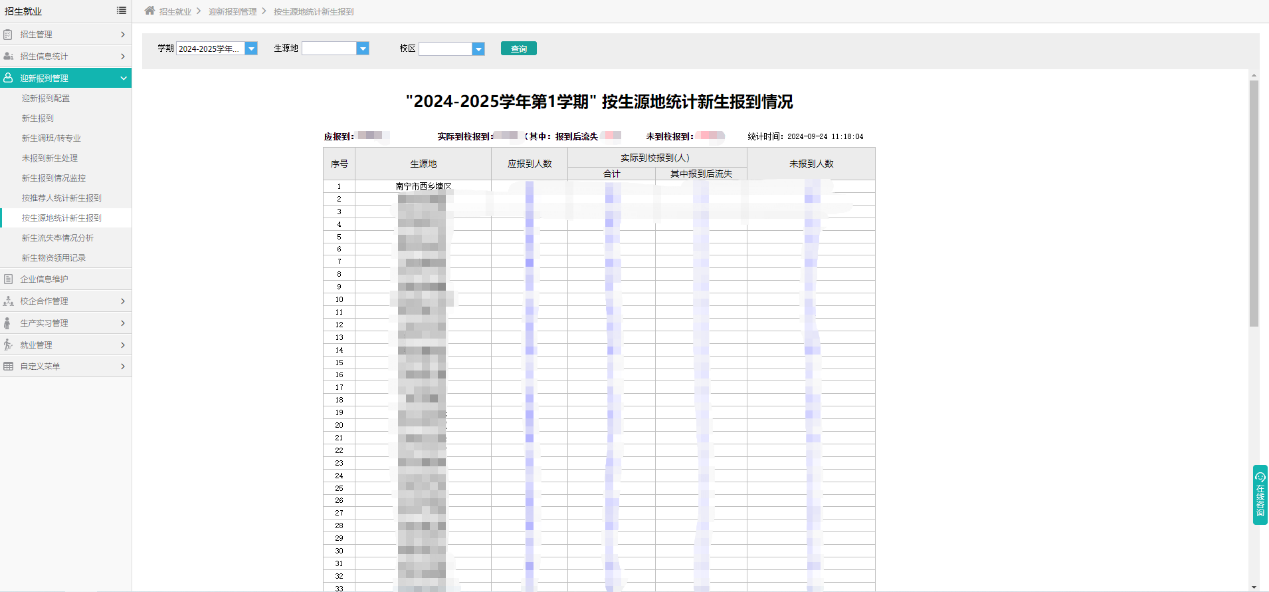
Task: Expand the 自定义菜单 chevron
Action: [x=122, y=367]
